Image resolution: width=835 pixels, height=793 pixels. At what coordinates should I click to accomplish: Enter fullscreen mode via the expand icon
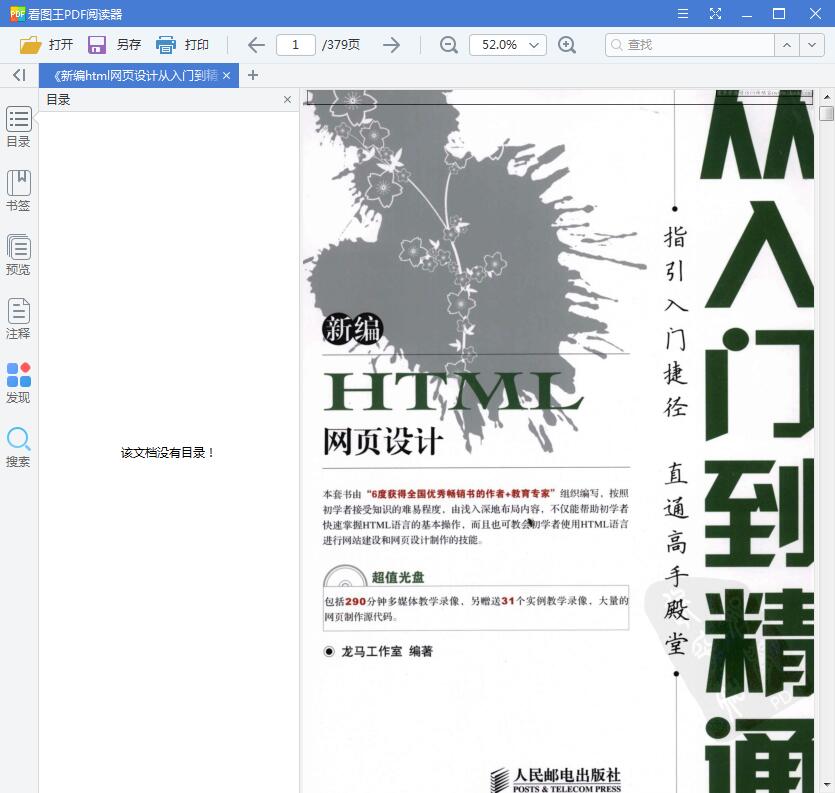716,14
